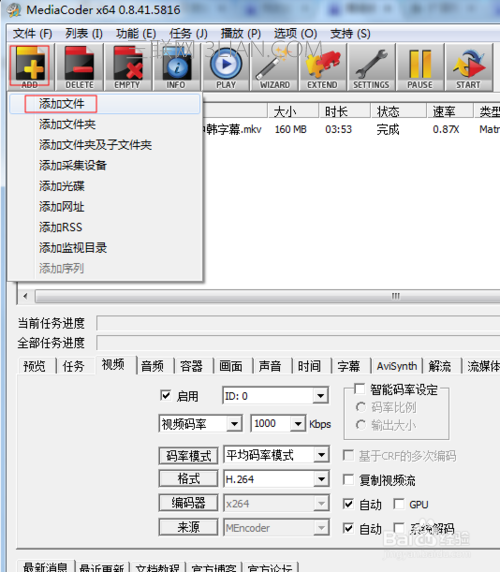Click the 格式 button

[x=188, y=479]
